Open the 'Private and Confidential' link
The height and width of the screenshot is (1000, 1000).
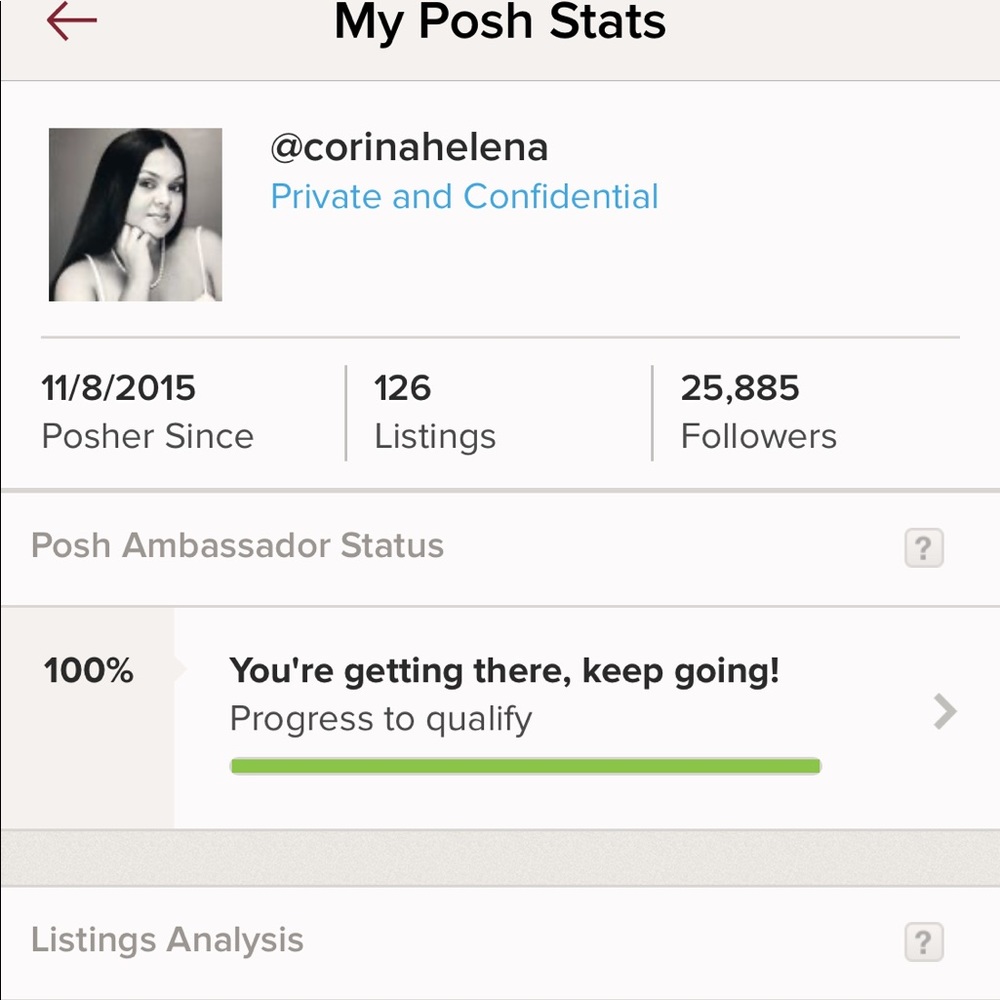pyautogui.click(x=463, y=197)
